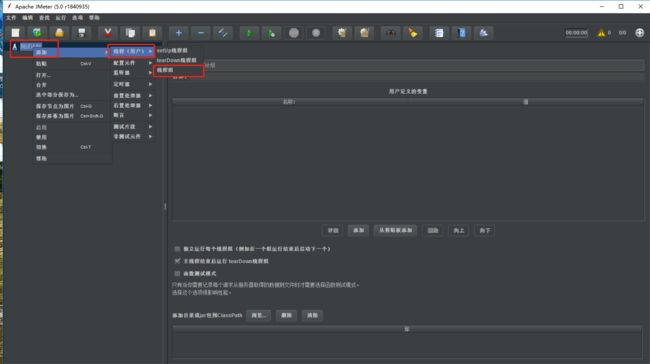Expand 测试片段 submenu

(132, 127)
